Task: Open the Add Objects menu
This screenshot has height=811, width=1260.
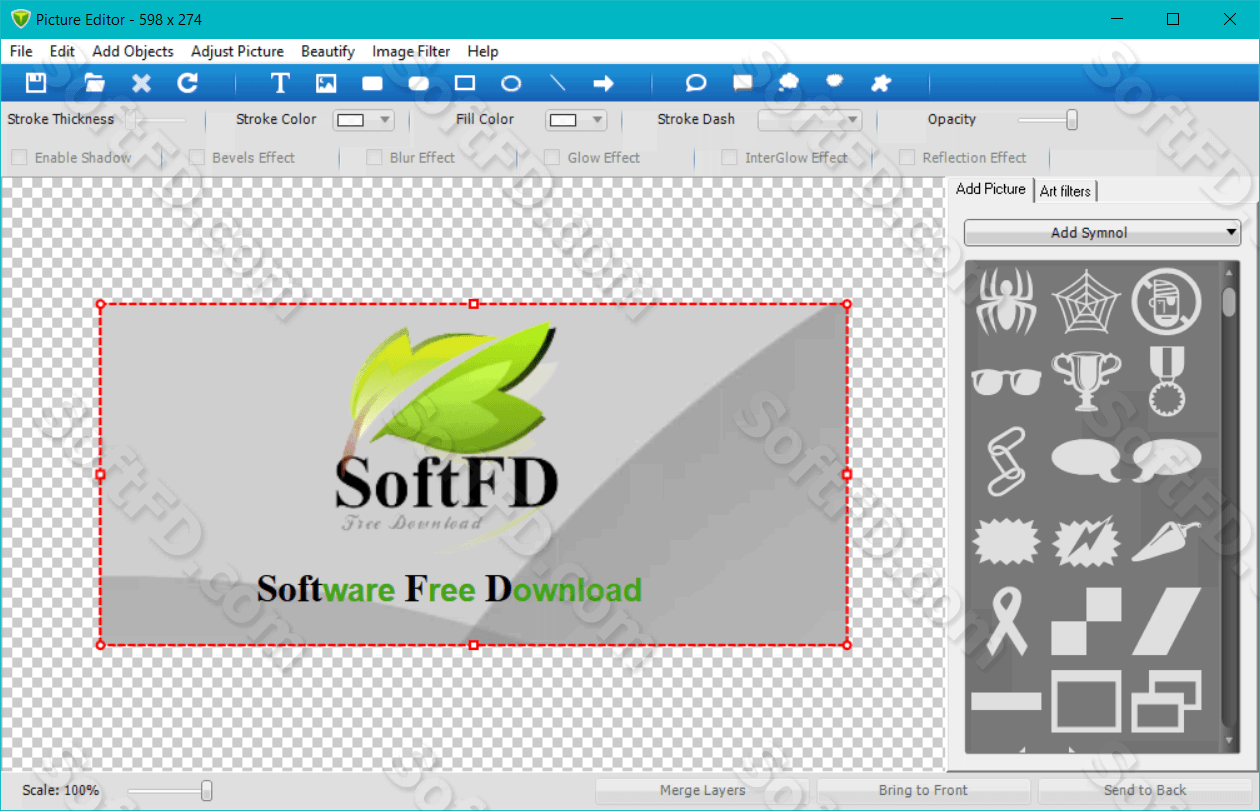Action: pos(133,51)
